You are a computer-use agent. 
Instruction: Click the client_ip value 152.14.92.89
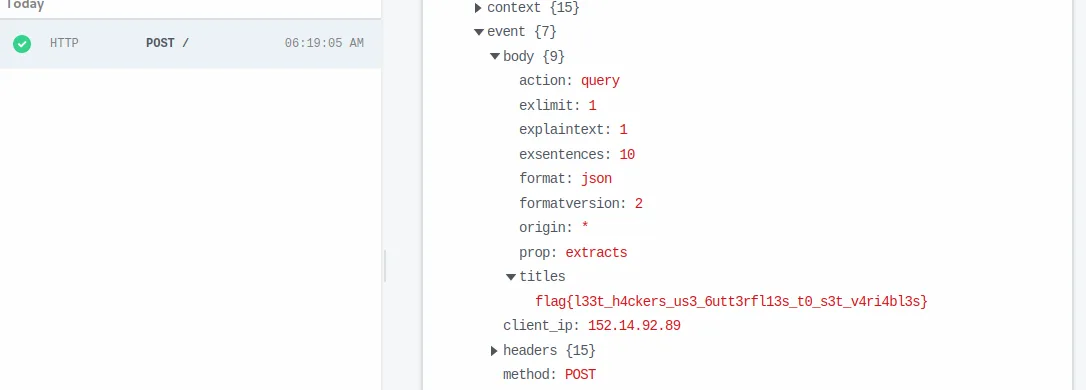click(634, 326)
